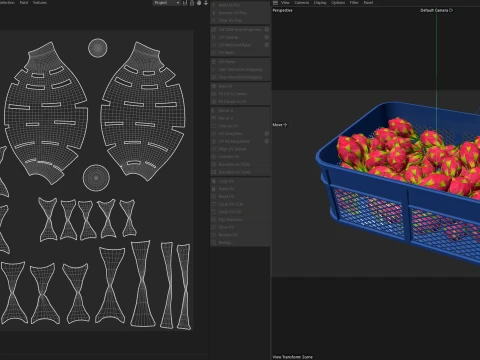
Task: Open the viewport Options menu
Action: 338,3
